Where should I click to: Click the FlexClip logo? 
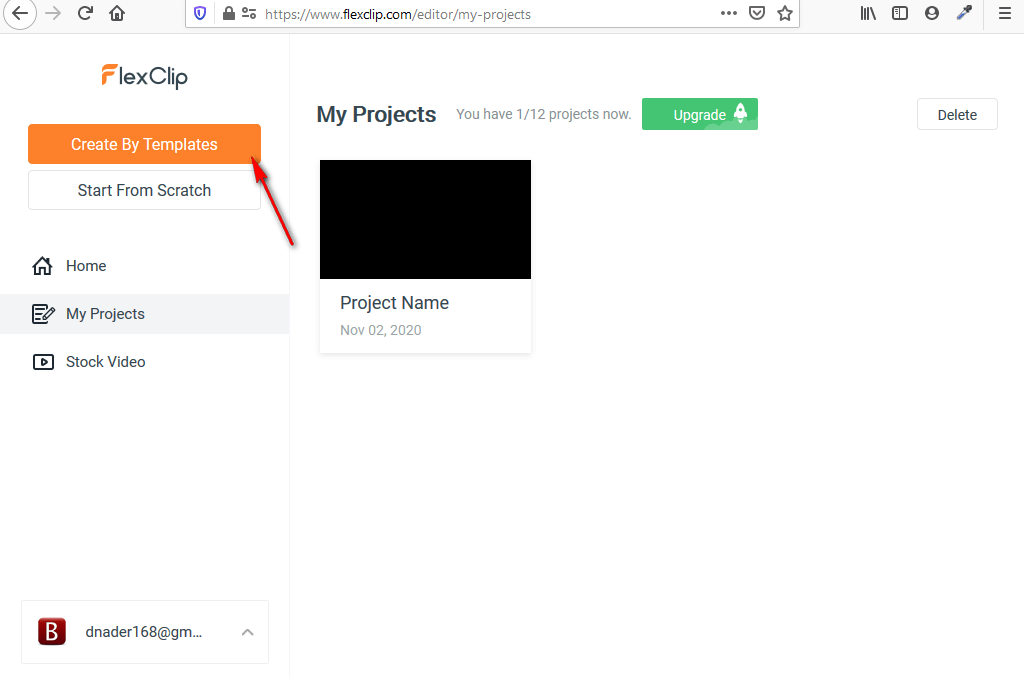click(144, 76)
